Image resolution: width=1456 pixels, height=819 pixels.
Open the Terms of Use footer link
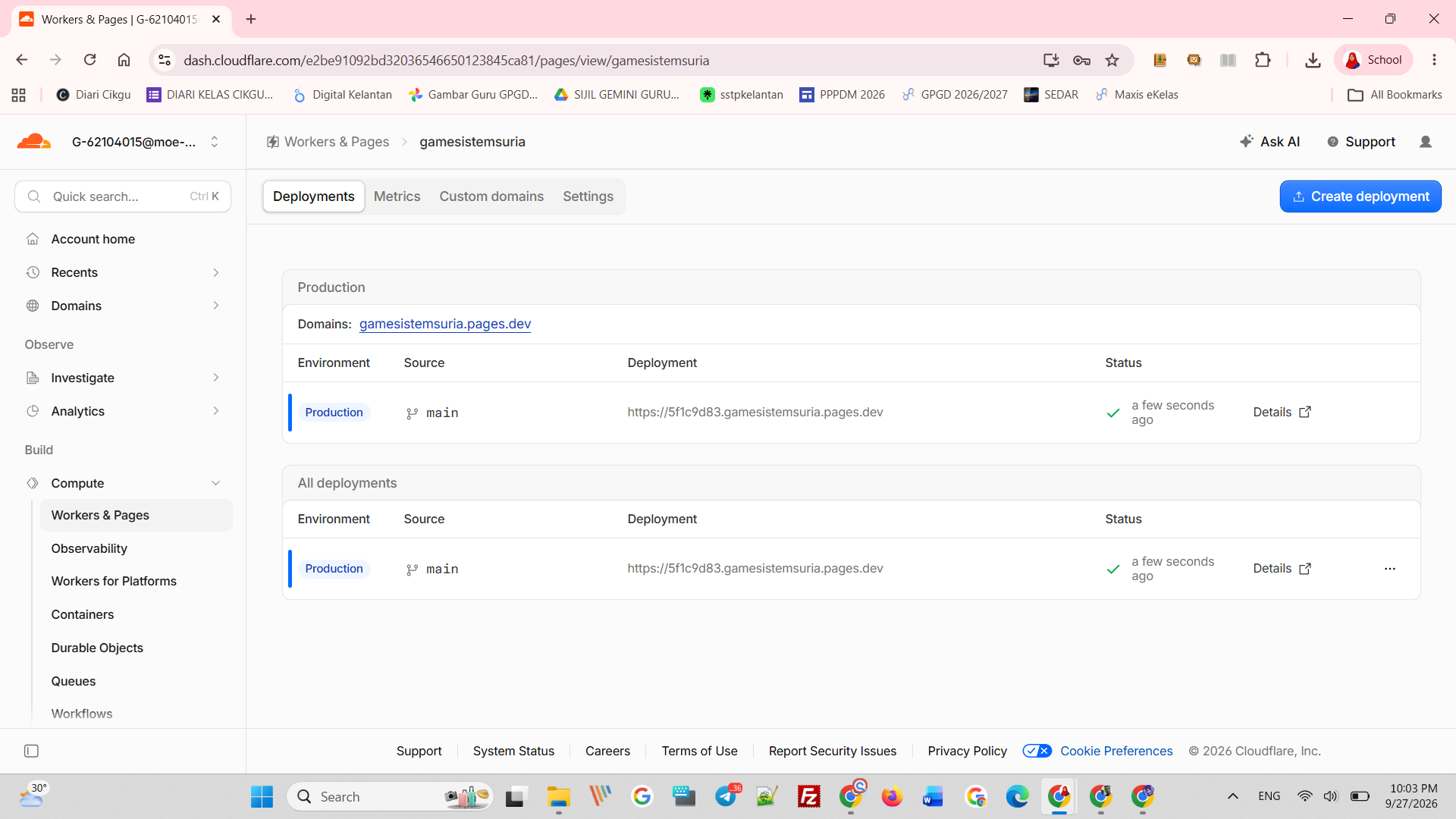point(699,751)
